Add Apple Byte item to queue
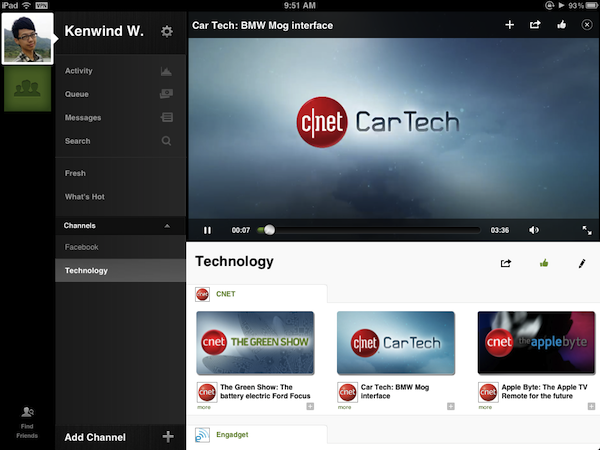 (591, 406)
